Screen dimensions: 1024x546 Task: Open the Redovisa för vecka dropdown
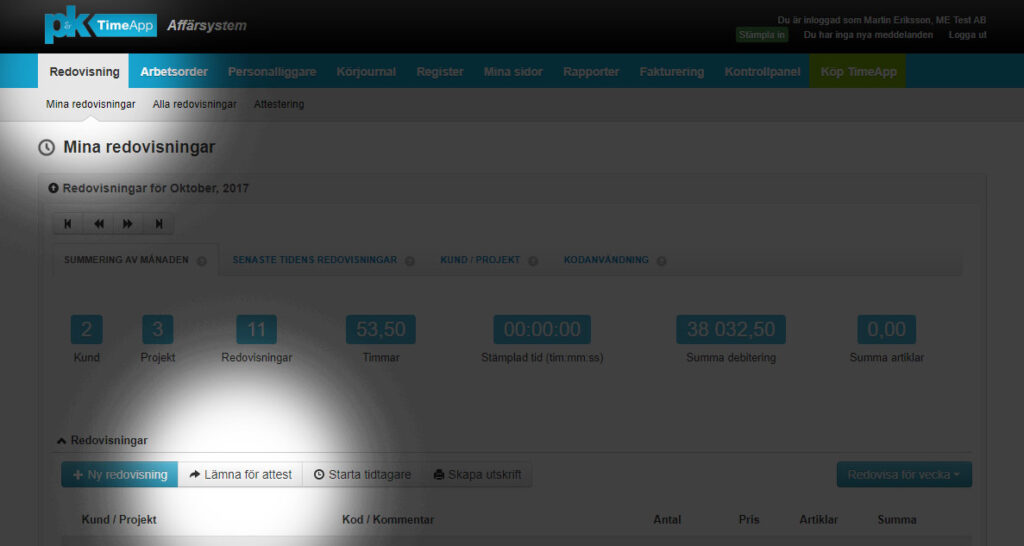(x=904, y=475)
